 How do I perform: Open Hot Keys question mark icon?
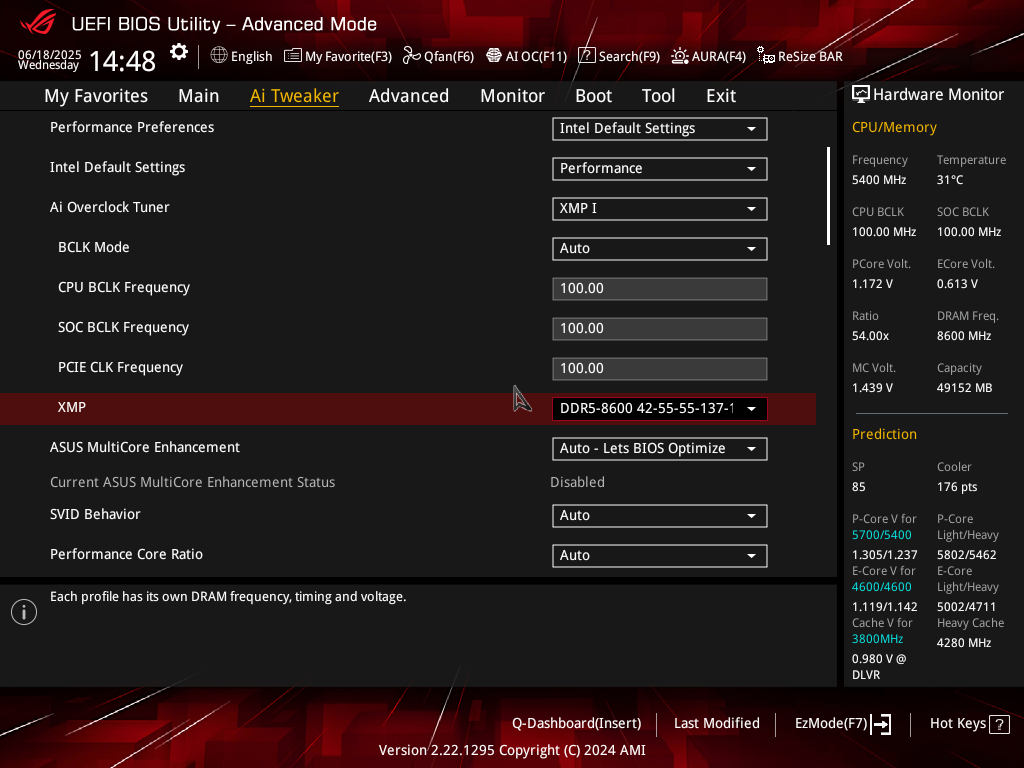point(999,724)
